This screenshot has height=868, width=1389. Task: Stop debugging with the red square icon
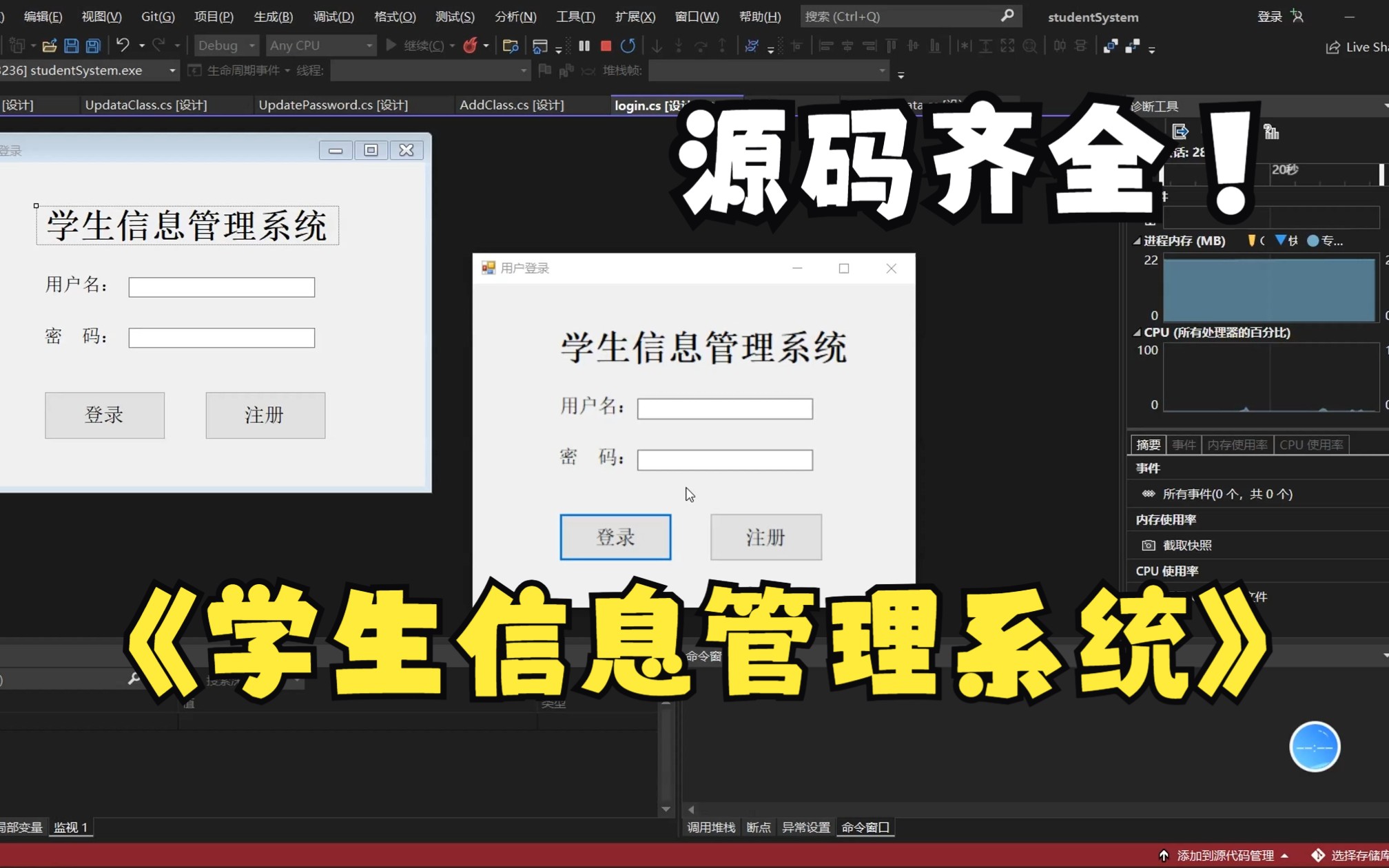tap(606, 45)
